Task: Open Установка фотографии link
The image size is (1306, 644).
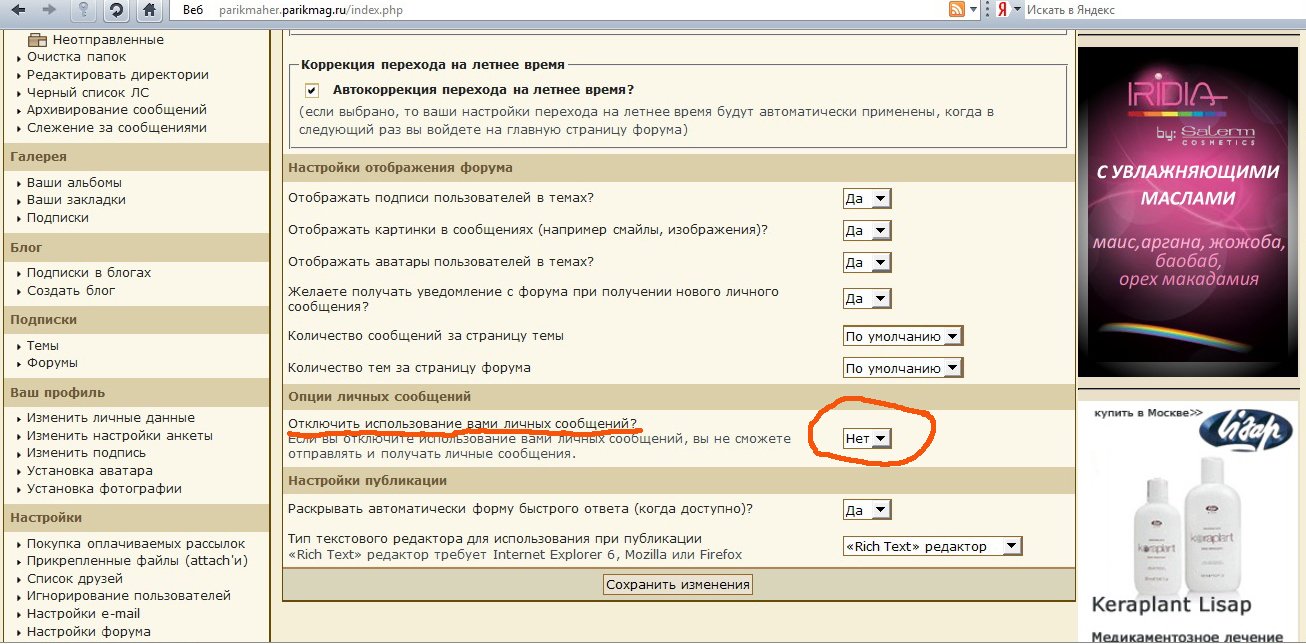Action: click(104, 489)
